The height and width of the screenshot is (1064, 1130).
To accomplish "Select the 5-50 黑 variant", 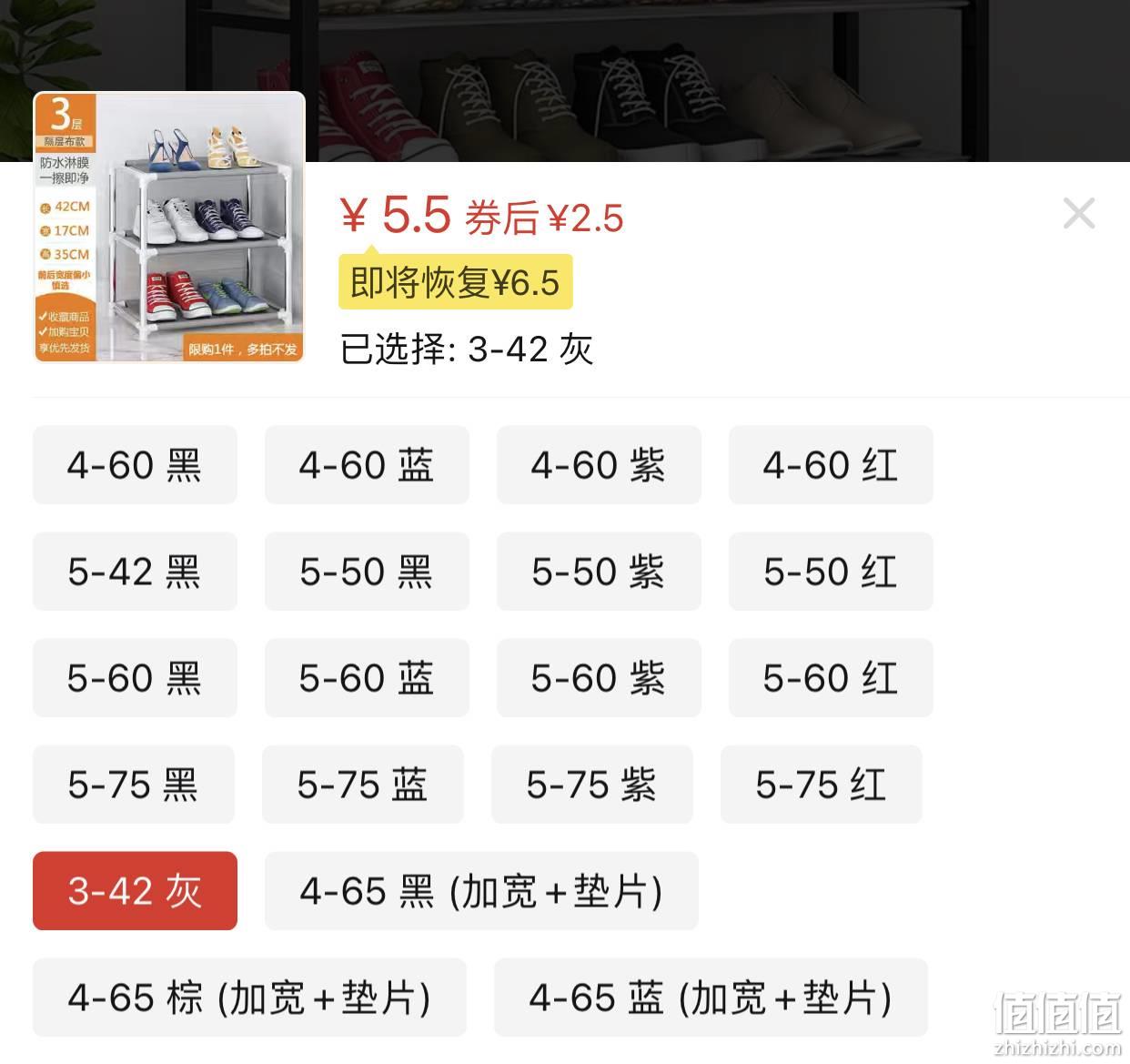I will click(367, 571).
